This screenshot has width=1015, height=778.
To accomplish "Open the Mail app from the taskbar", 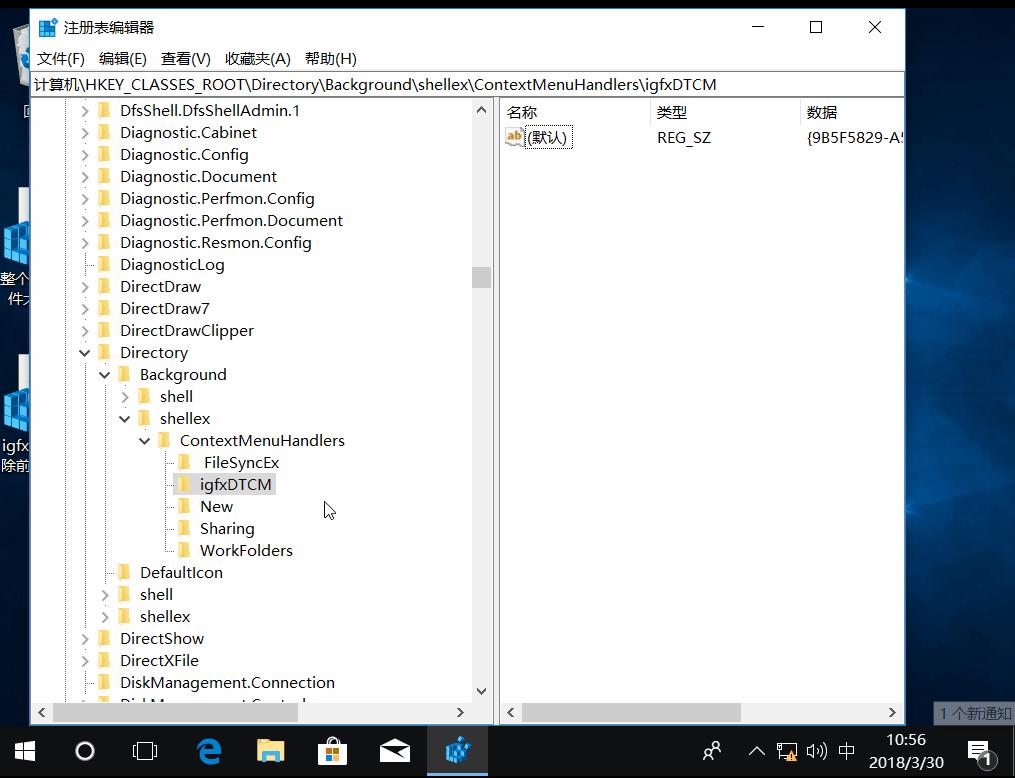I will point(395,751).
